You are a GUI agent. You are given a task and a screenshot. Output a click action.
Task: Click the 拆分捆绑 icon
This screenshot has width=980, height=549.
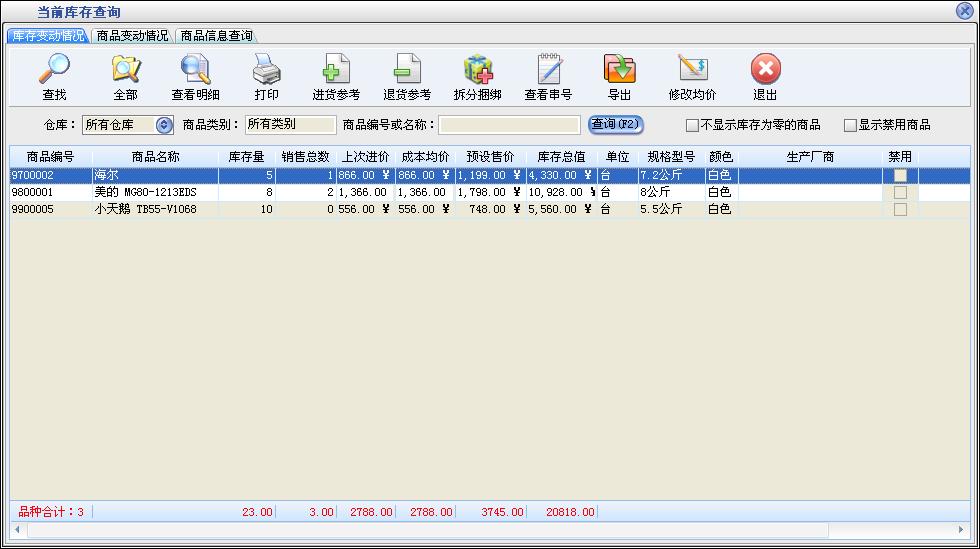[478, 70]
